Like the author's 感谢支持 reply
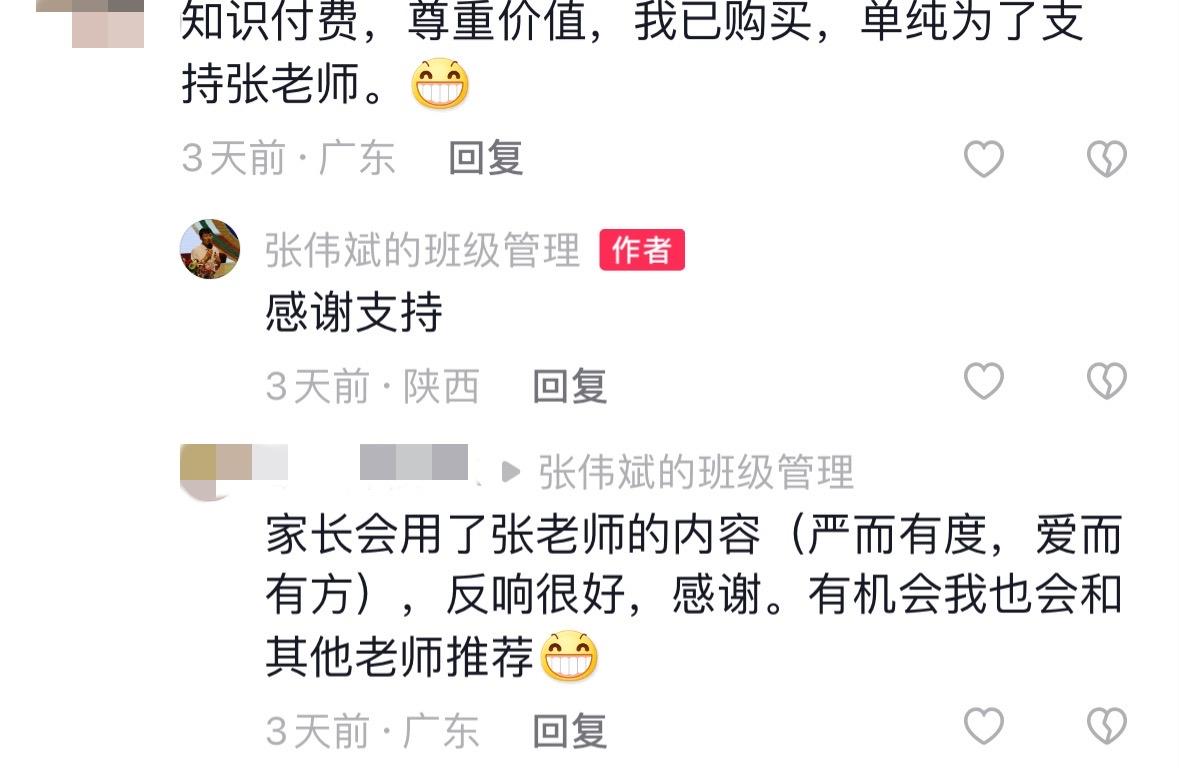This screenshot has height=768, width=1179. pos(984,381)
